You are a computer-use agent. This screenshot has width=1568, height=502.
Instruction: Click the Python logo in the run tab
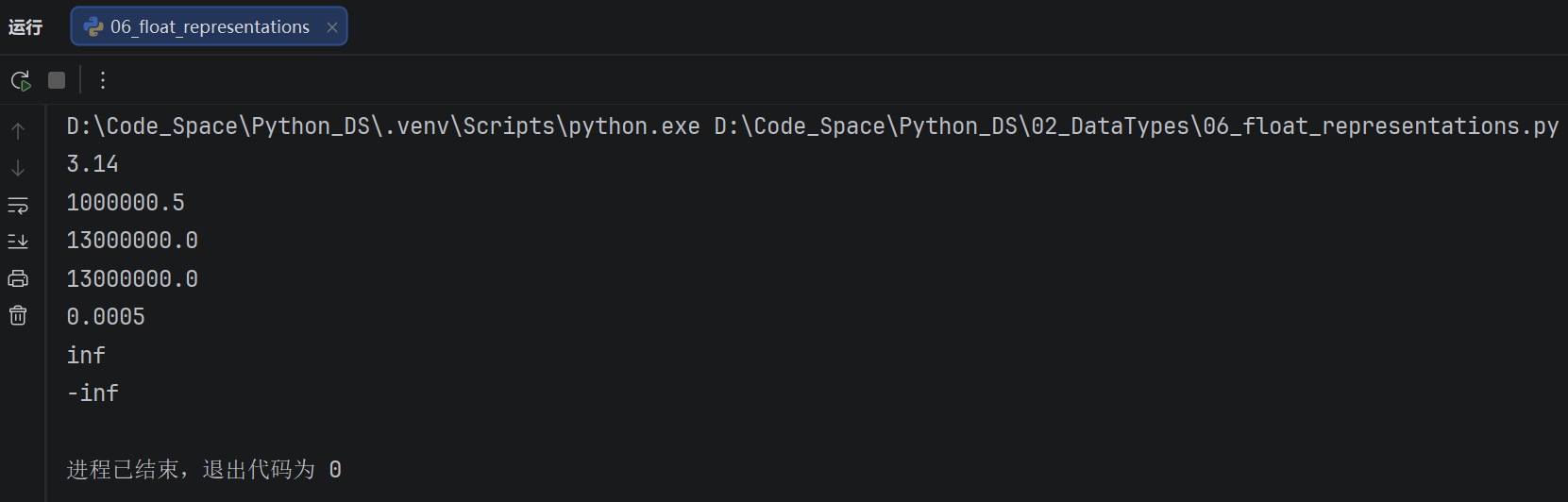[x=93, y=27]
